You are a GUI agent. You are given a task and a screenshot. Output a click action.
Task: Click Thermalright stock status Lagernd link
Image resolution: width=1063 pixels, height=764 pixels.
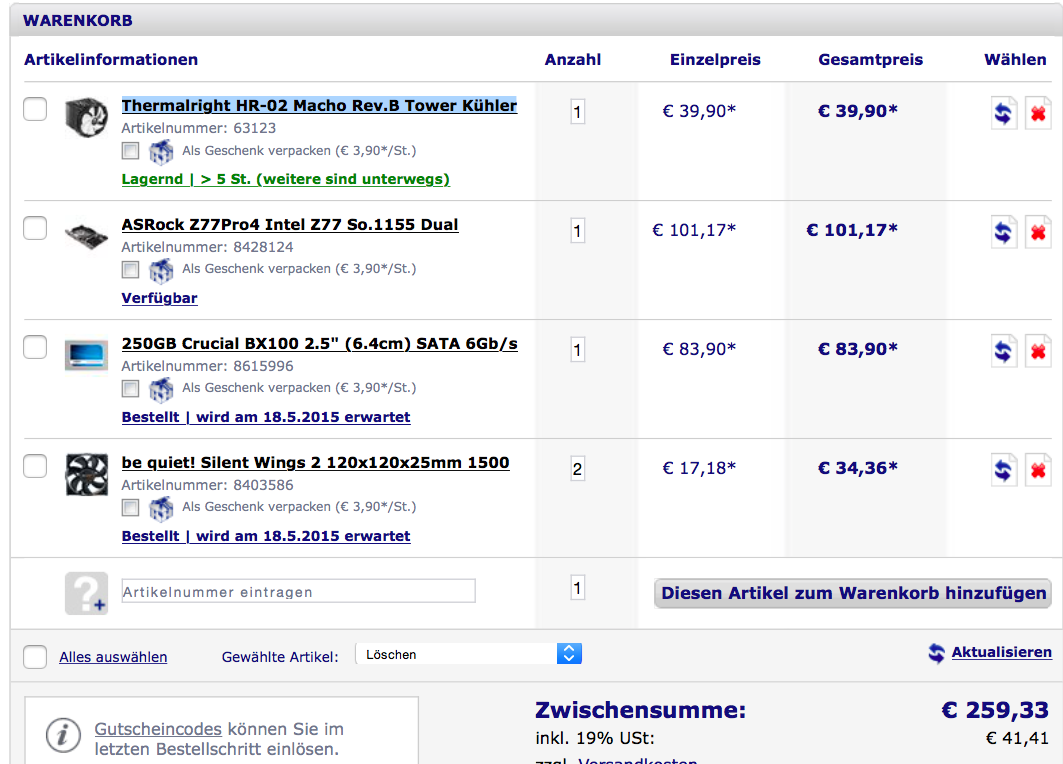tap(285, 180)
